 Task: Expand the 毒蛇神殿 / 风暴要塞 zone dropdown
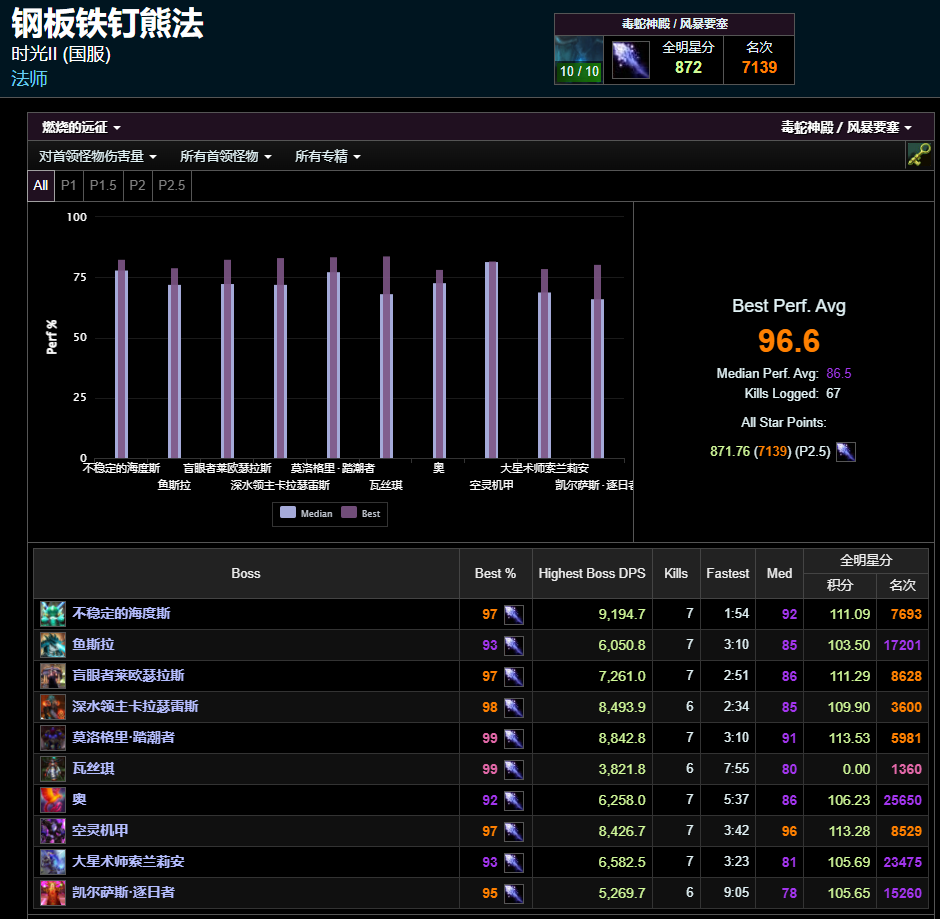pyautogui.click(x=846, y=128)
